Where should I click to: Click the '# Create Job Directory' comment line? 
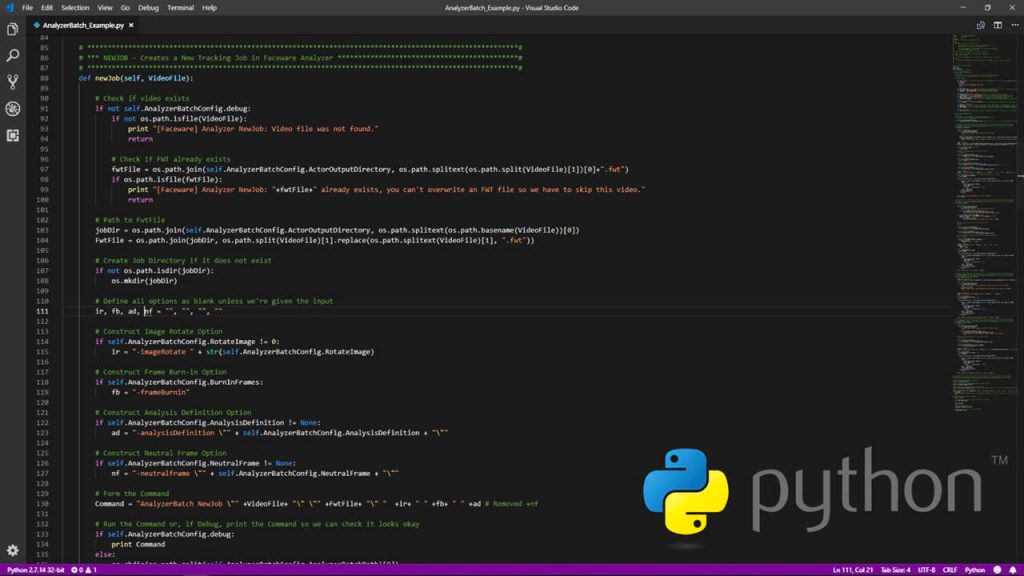[183, 261]
